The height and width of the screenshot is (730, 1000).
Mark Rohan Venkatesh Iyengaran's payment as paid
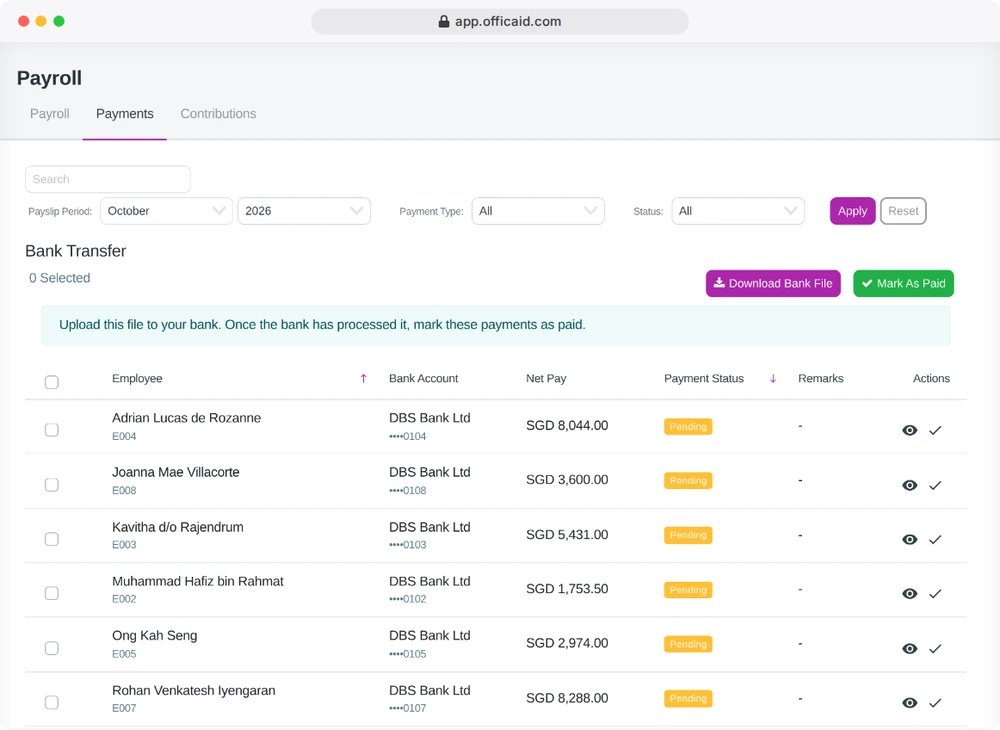point(935,703)
